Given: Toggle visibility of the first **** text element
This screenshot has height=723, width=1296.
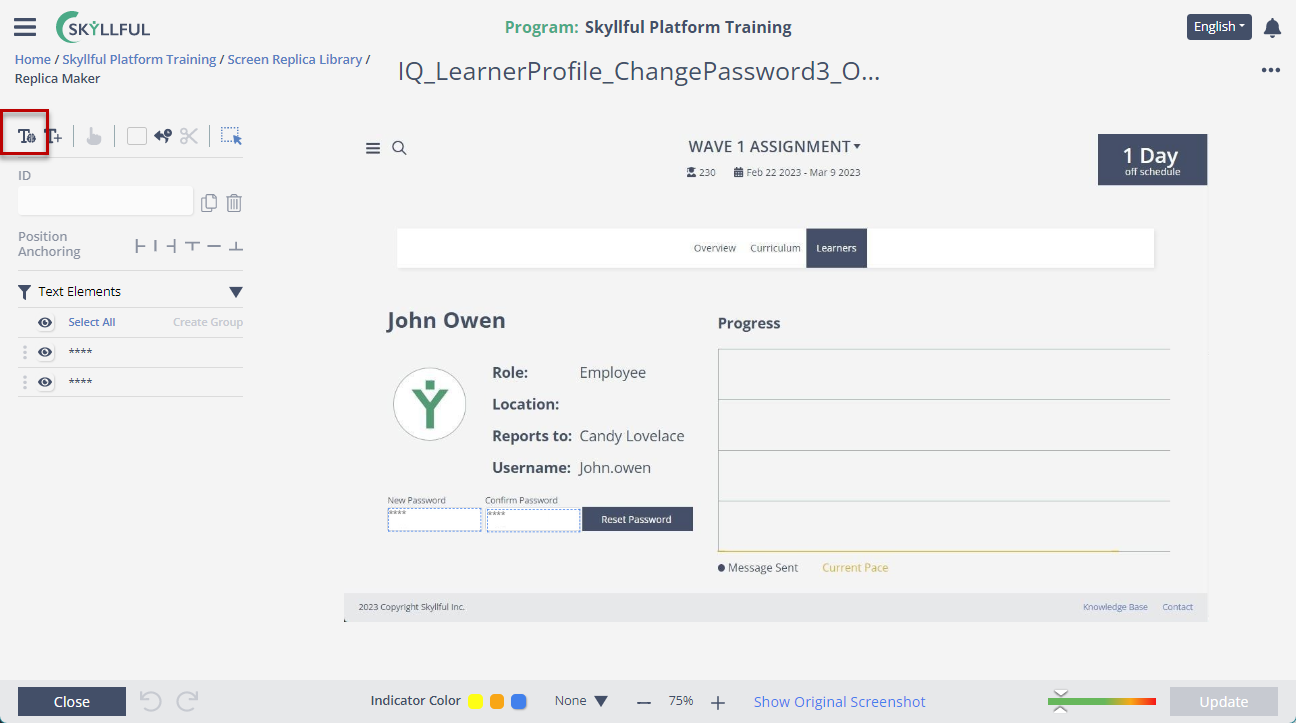Looking at the screenshot, I should coord(45,352).
